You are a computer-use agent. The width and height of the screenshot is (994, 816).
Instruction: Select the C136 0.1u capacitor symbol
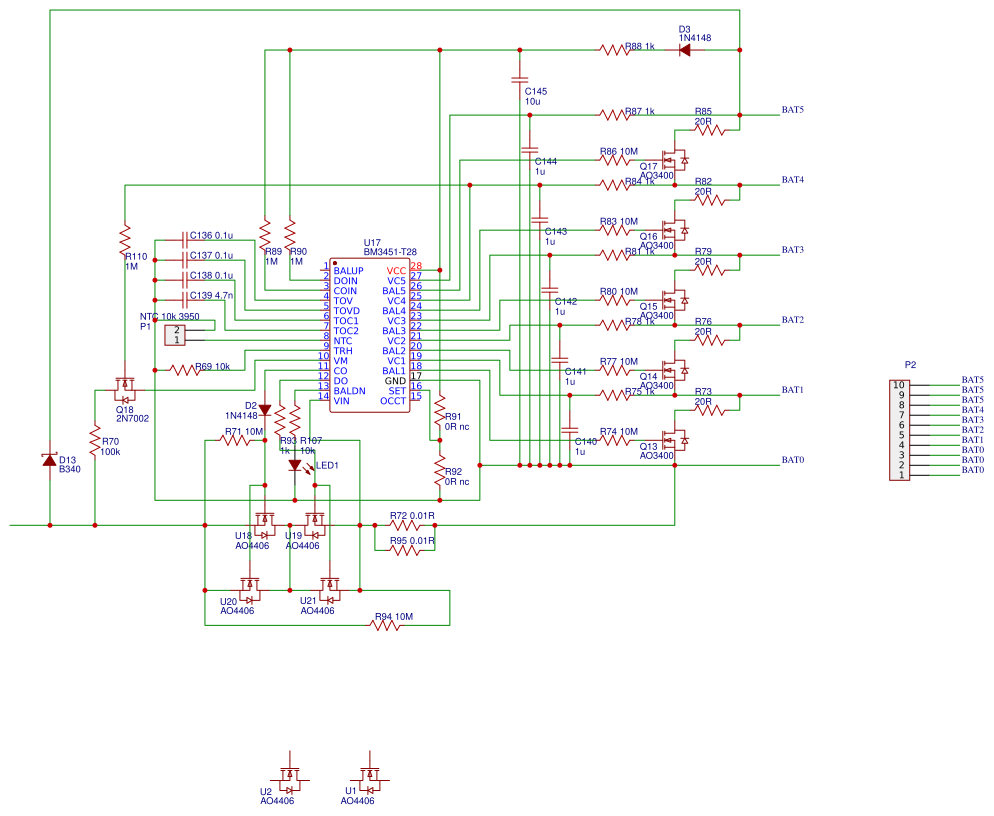[x=185, y=240]
